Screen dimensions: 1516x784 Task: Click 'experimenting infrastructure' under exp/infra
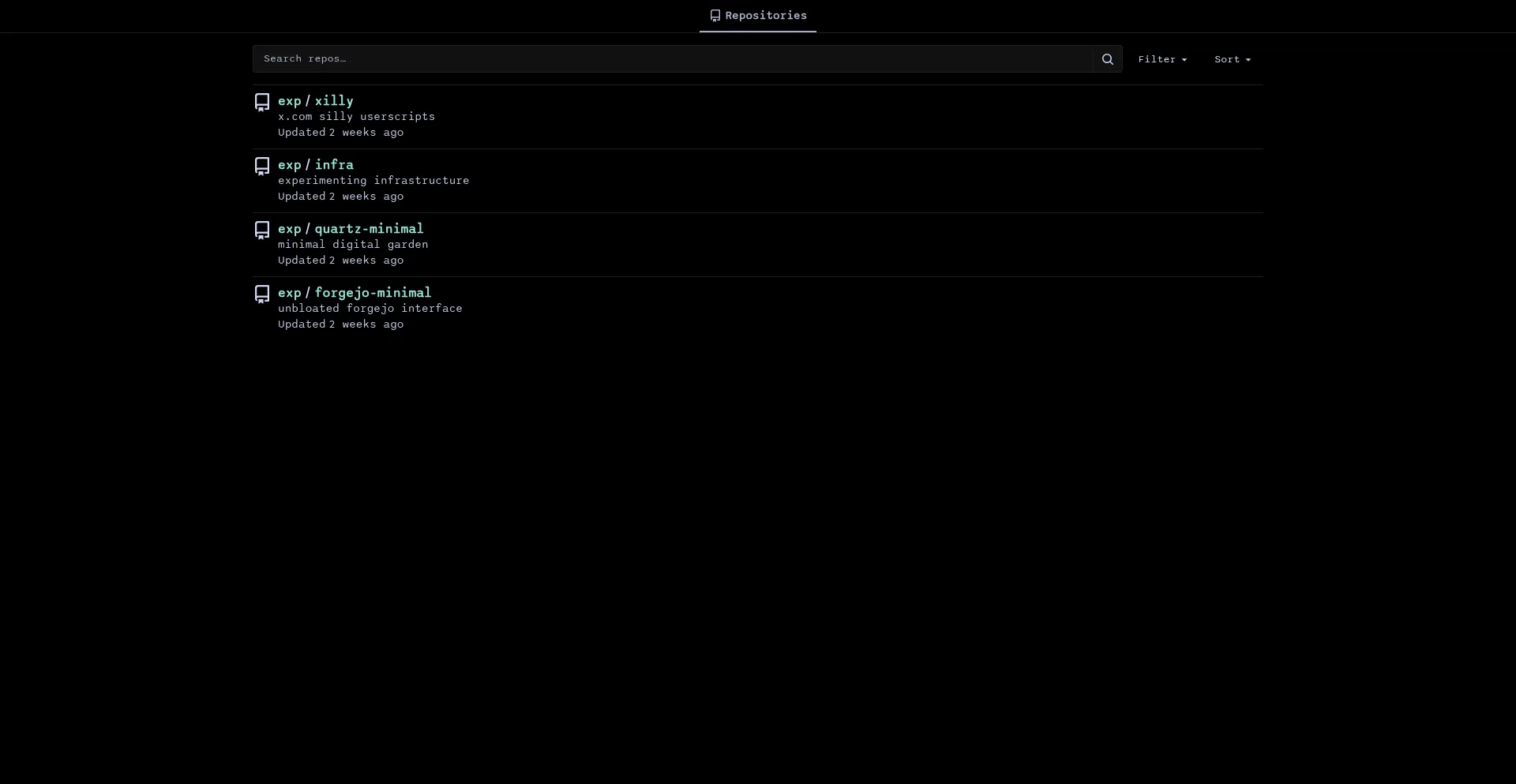coord(373,181)
